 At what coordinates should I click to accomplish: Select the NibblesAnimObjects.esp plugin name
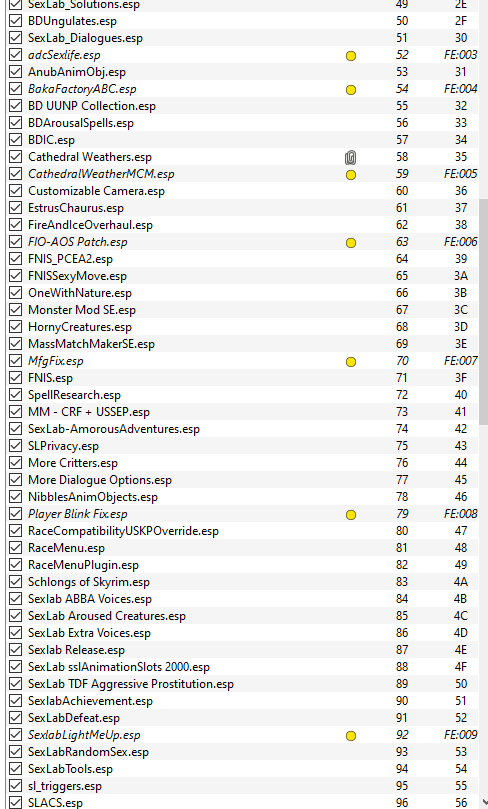[93, 497]
